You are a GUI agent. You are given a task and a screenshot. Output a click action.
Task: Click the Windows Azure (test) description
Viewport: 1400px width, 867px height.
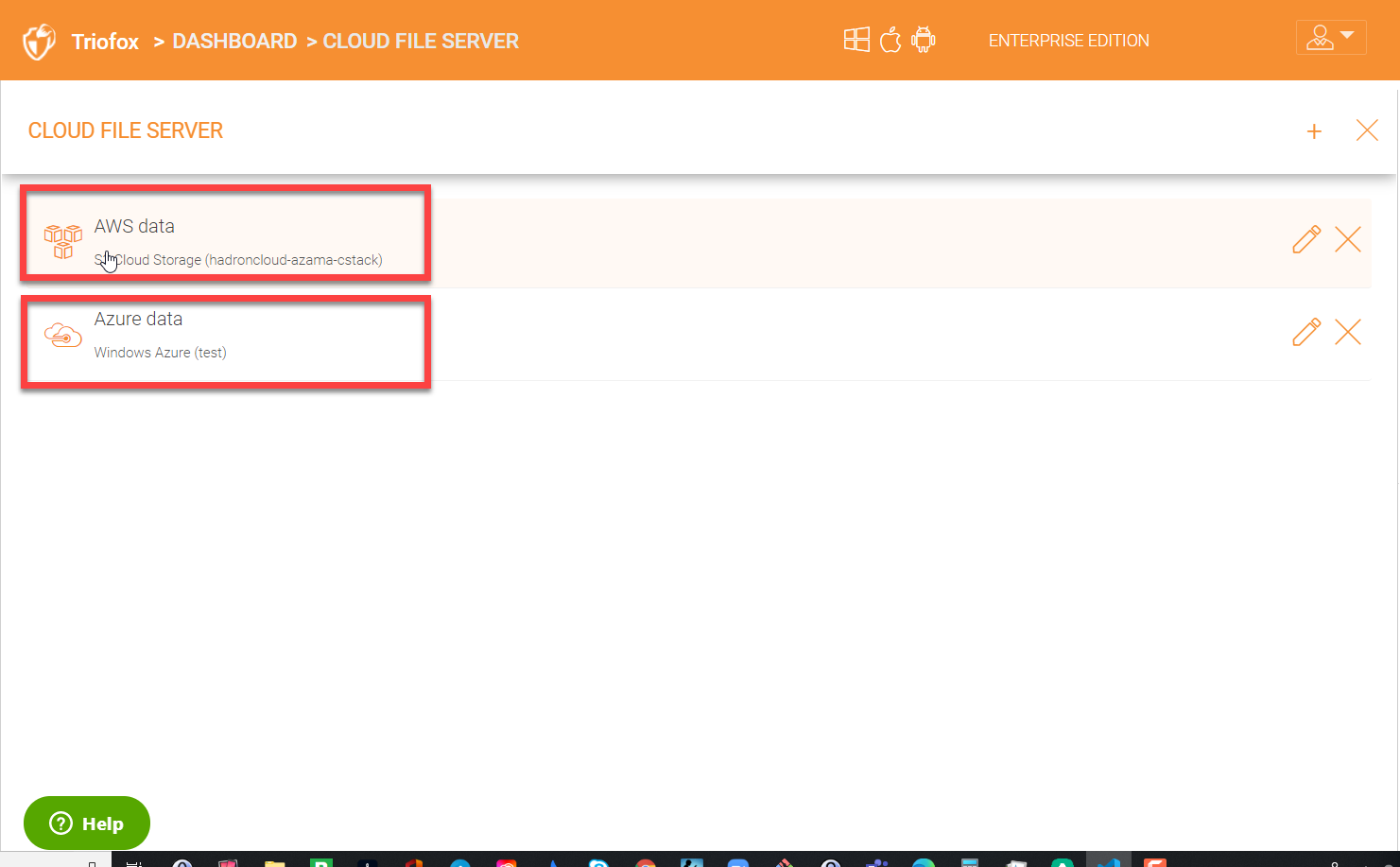click(161, 353)
